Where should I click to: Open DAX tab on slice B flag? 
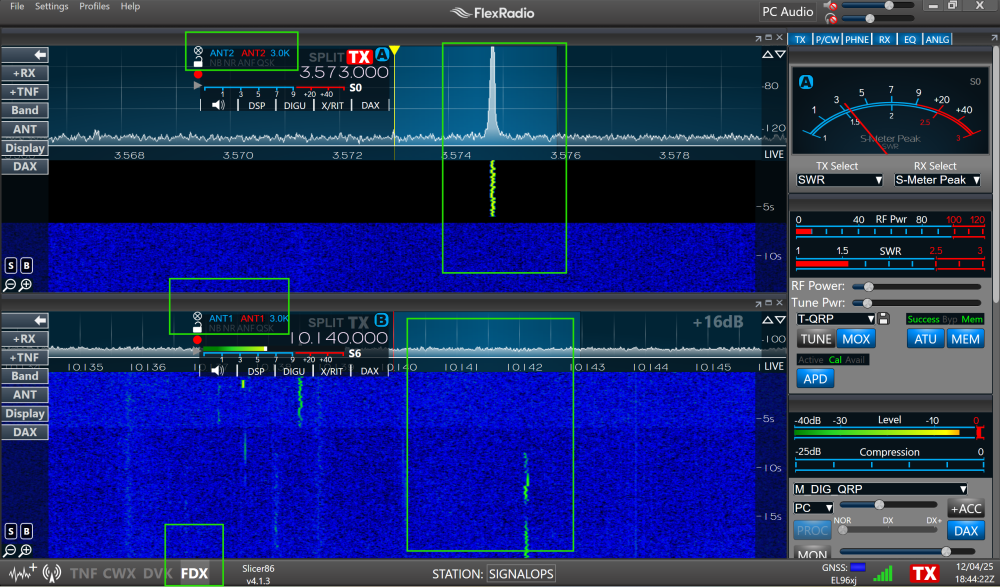click(369, 371)
